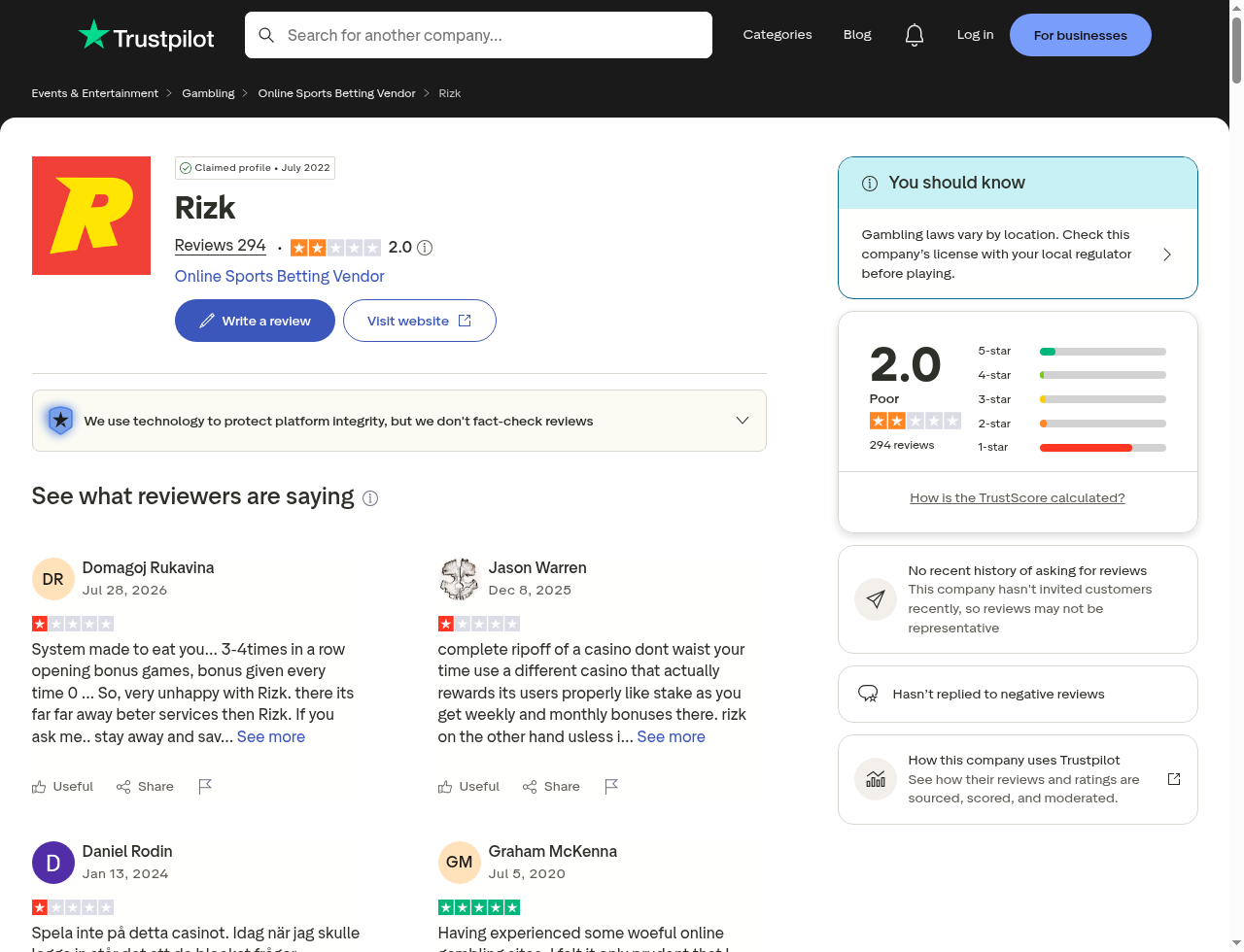Screen dimensions: 1244x952
Task: Flag Jason Warren's review
Action: pos(611,786)
